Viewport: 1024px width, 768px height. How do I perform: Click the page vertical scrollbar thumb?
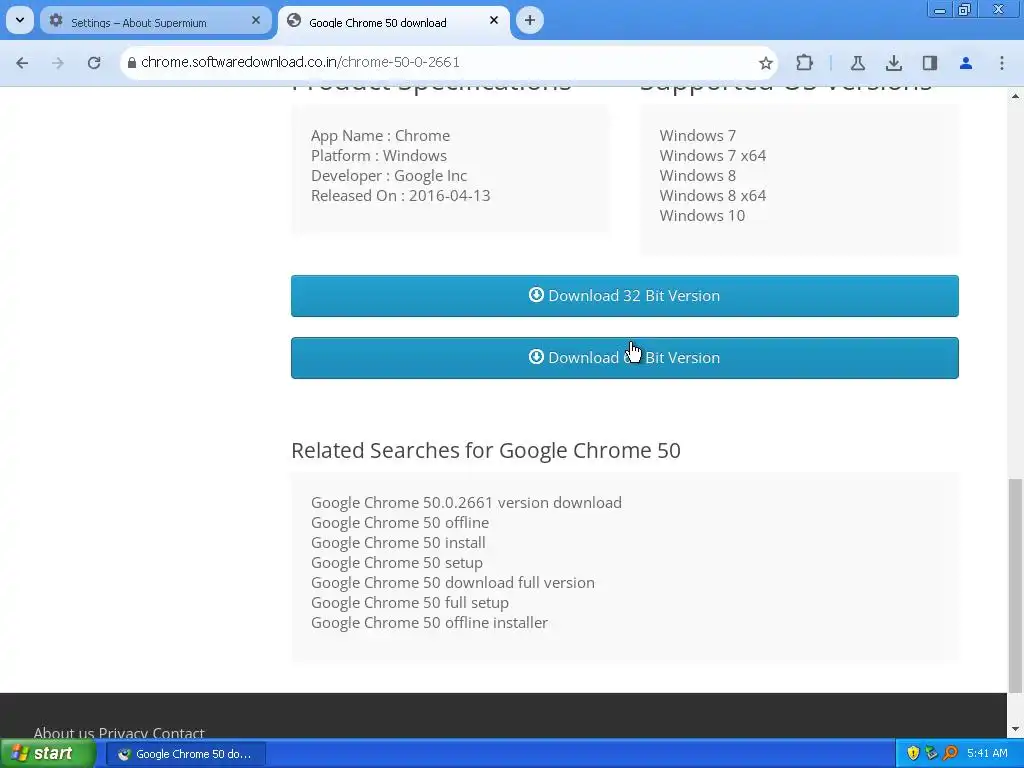point(1015,585)
